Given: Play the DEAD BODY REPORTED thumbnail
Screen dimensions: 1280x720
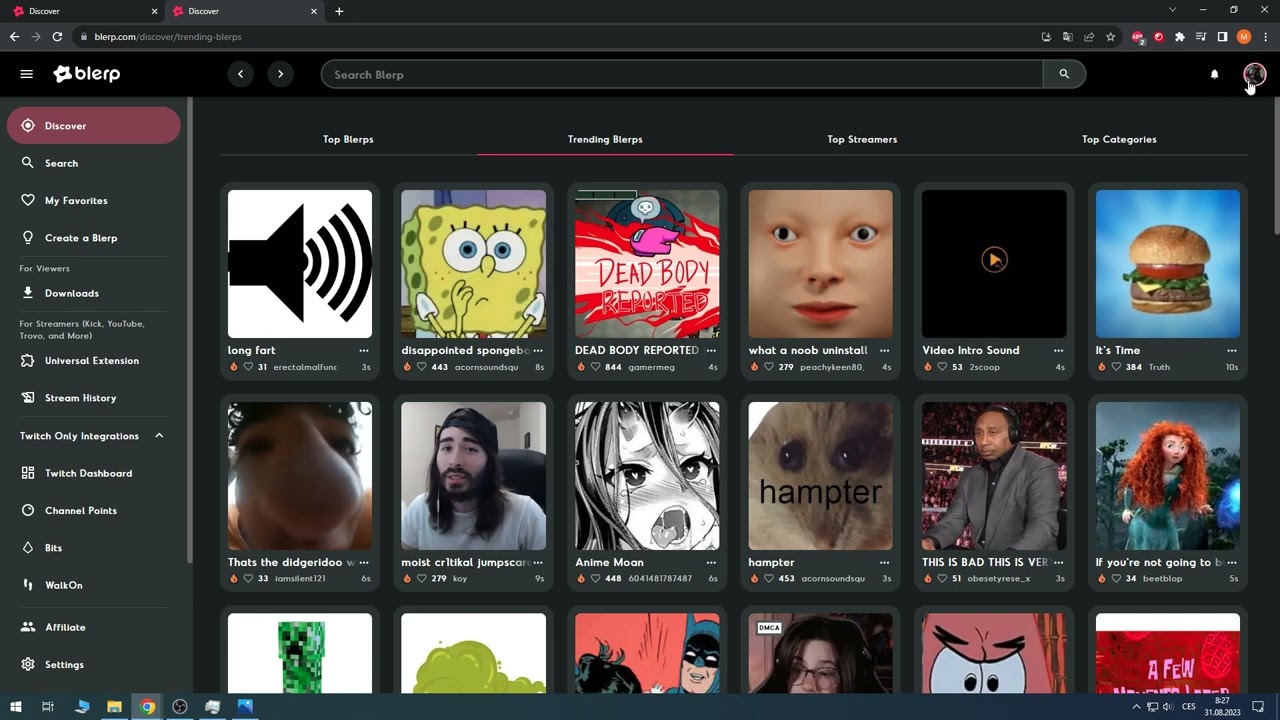Looking at the screenshot, I should click(x=647, y=264).
